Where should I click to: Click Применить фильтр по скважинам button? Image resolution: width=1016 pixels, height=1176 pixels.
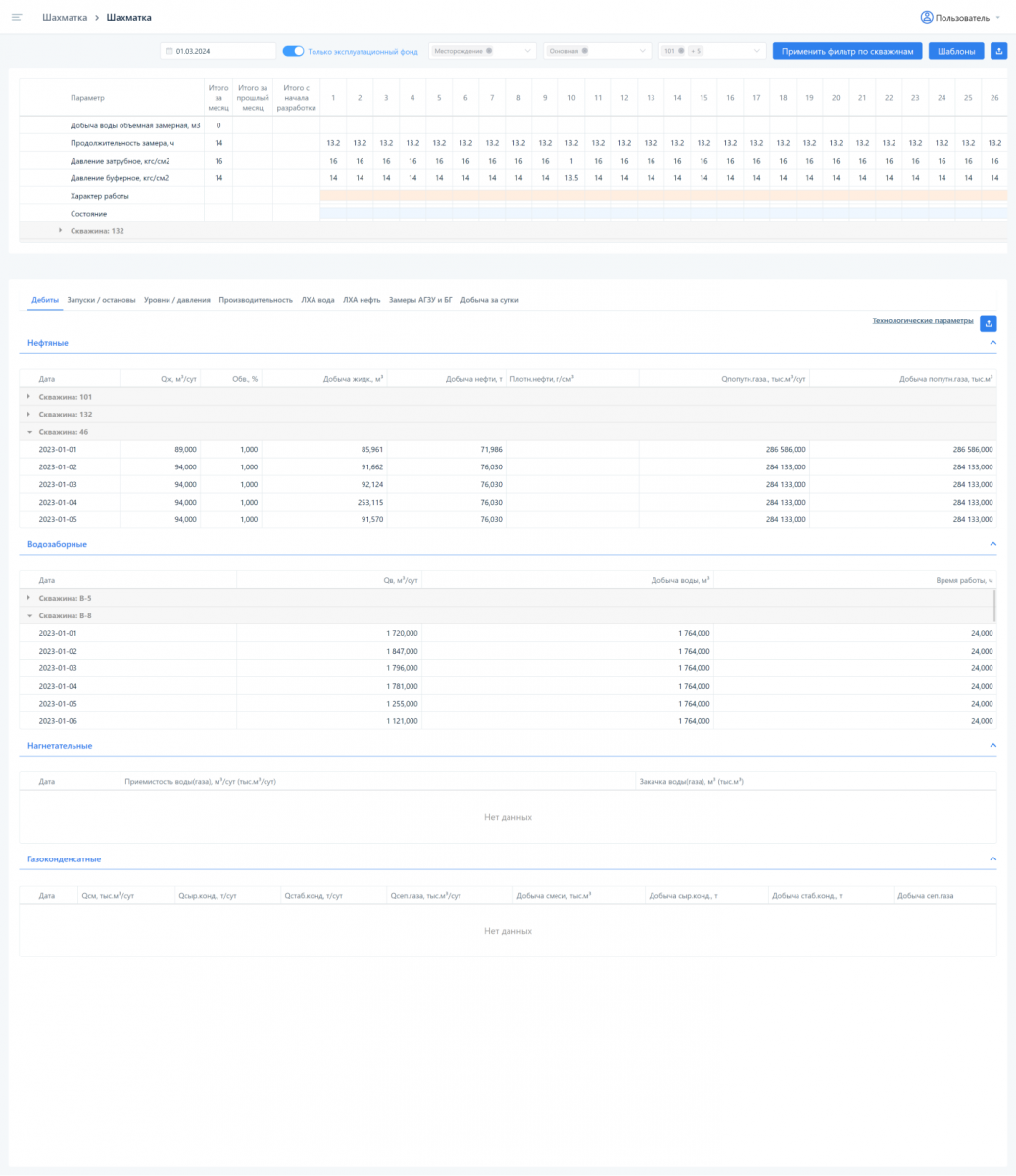coord(847,51)
